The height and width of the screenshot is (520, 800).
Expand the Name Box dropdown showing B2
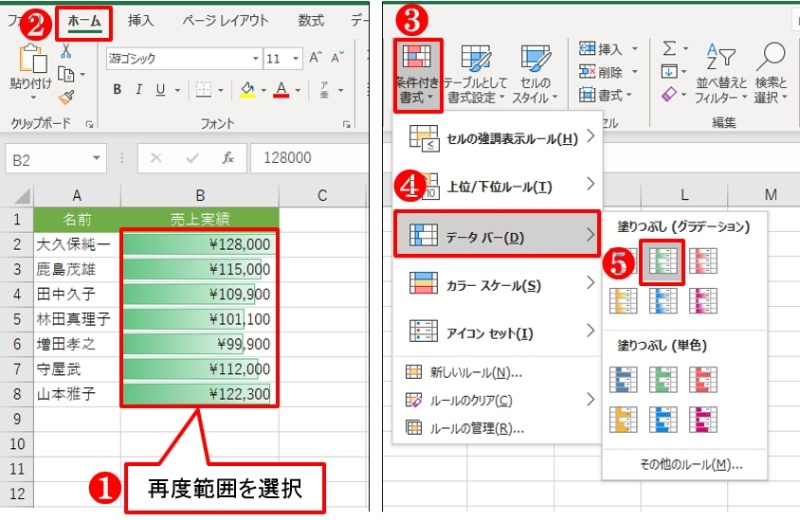[96, 158]
